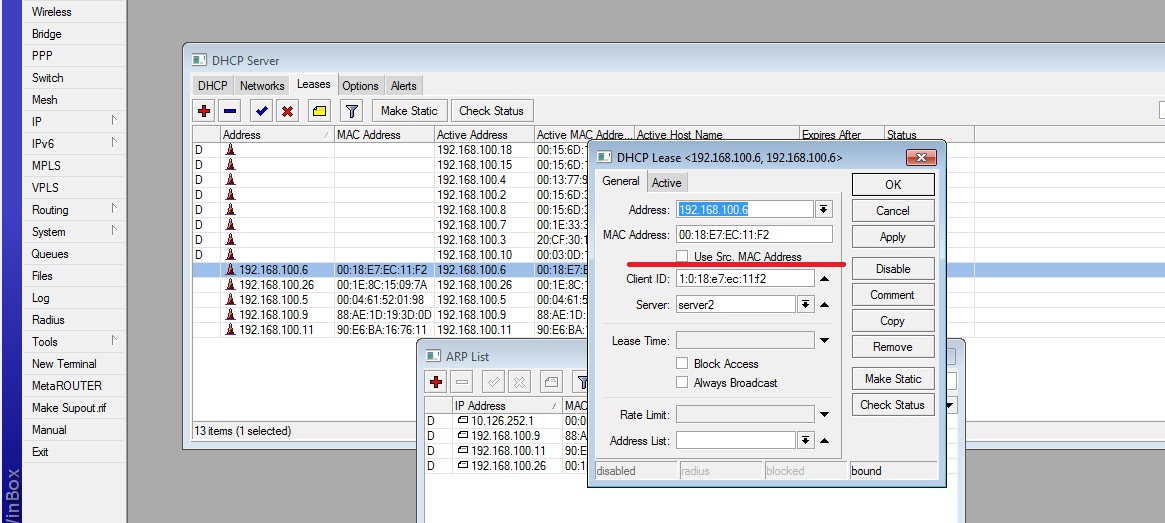Open the Server dropdown showing server2
This screenshot has width=1165, height=523.
[x=806, y=305]
